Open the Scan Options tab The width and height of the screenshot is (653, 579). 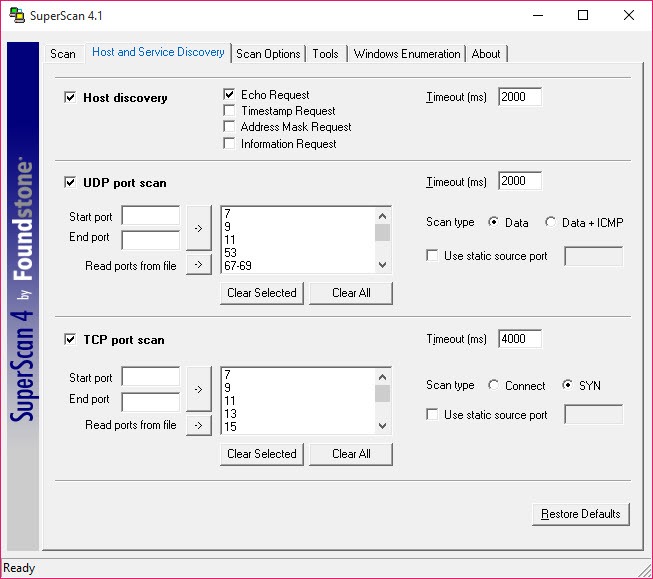pos(268,54)
